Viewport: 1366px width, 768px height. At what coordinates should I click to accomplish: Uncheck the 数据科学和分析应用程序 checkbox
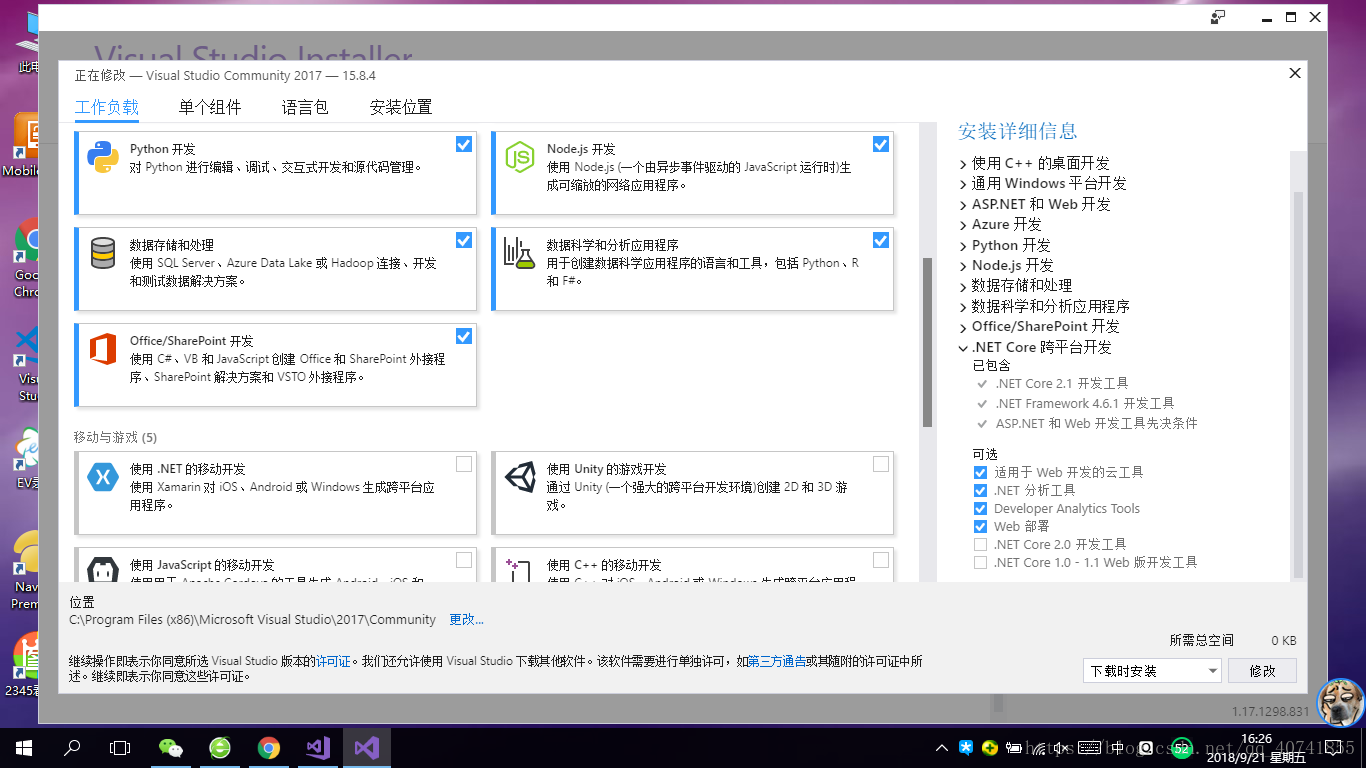pos(881,240)
